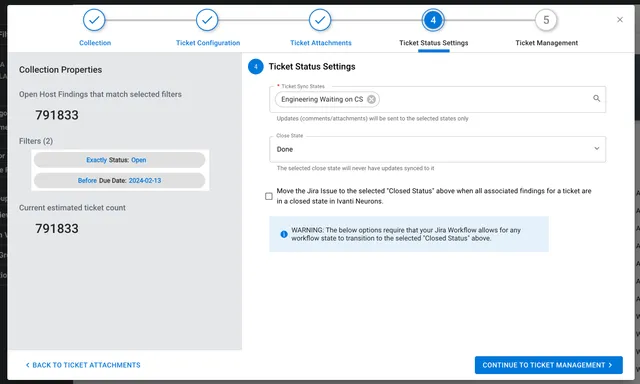Click the step 4 circle in the stepper
This screenshot has width=640, height=384.
click(433, 20)
